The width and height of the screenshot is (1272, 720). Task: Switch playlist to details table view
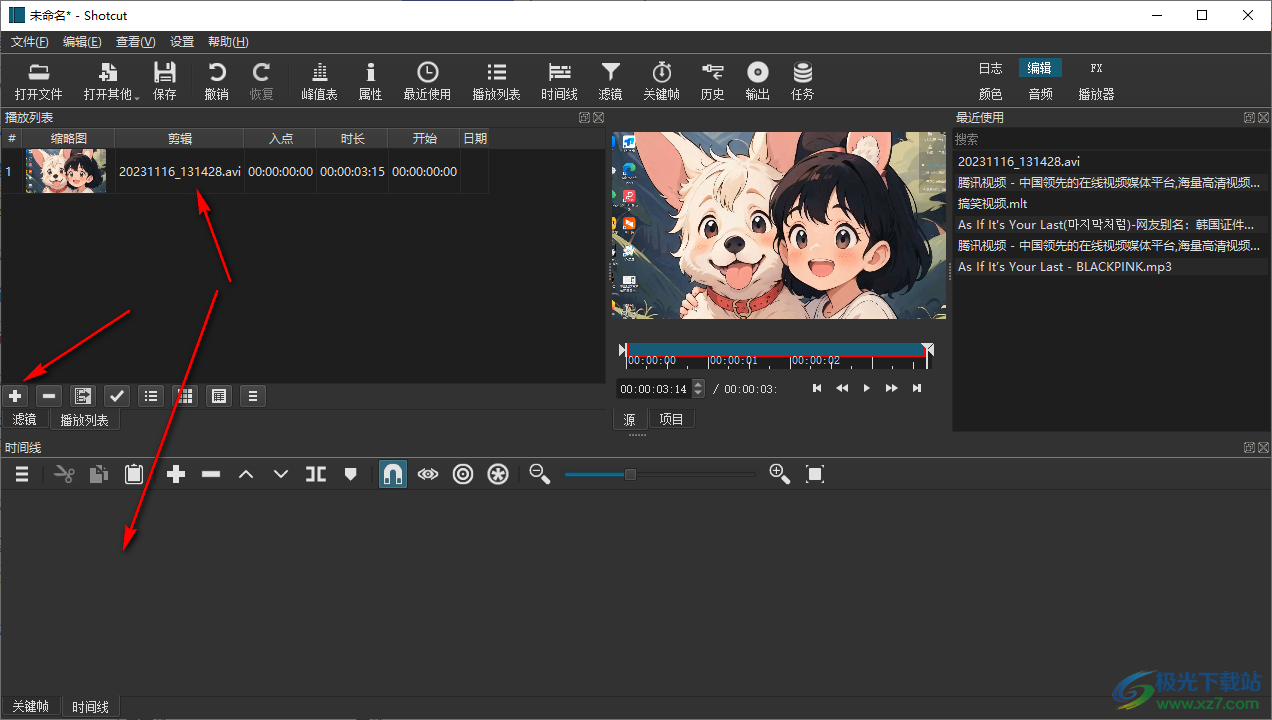pos(219,396)
